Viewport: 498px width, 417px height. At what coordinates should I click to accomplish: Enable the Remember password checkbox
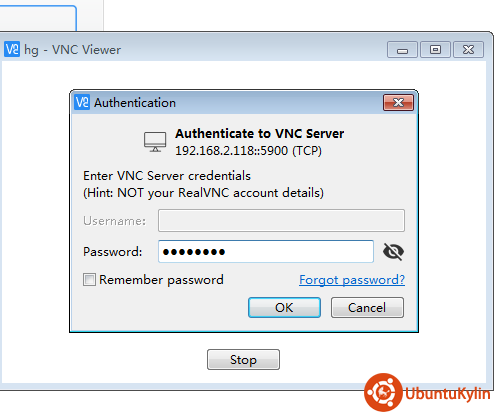pyautogui.click(x=89, y=279)
